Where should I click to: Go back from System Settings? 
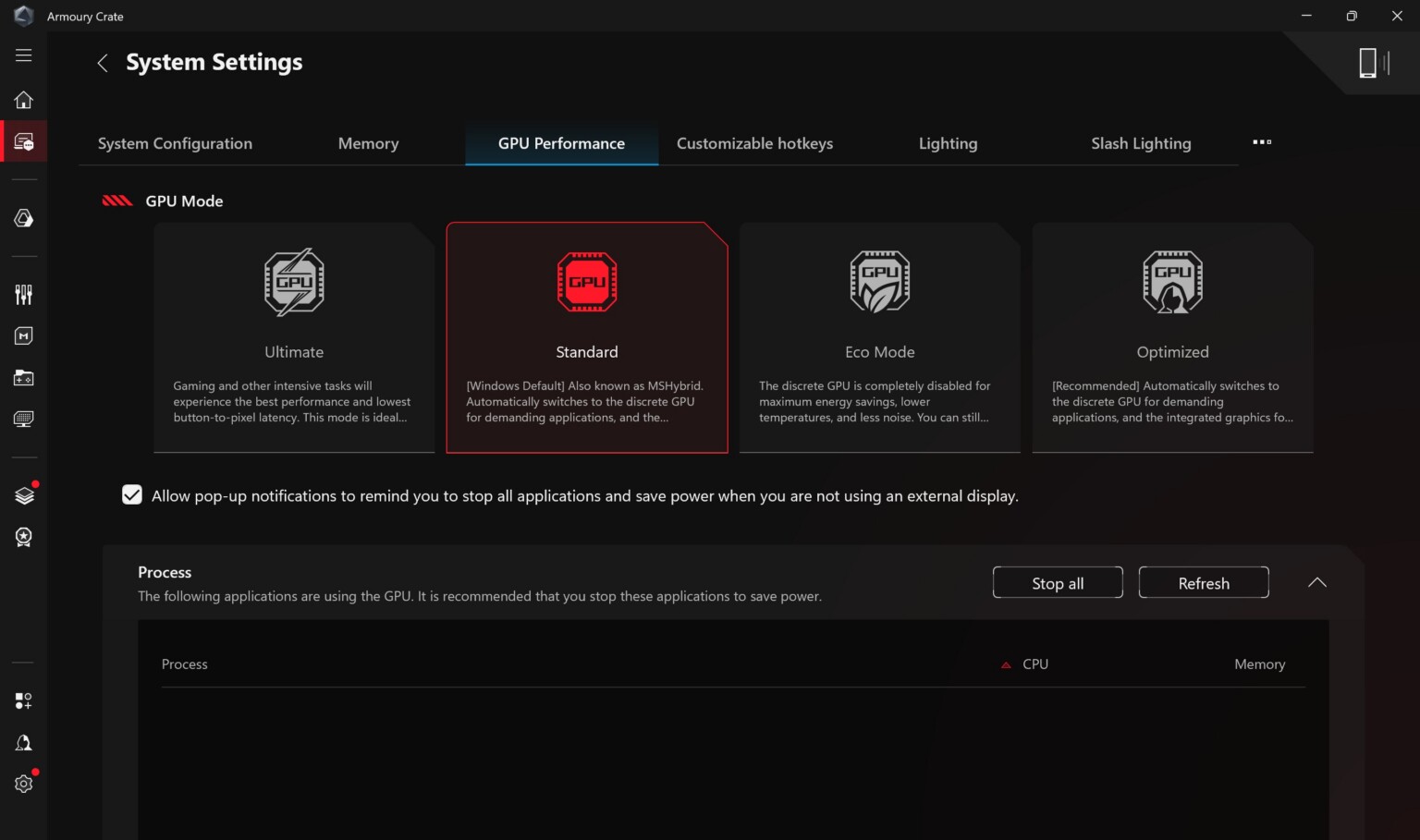pyautogui.click(x=103, y=63)
